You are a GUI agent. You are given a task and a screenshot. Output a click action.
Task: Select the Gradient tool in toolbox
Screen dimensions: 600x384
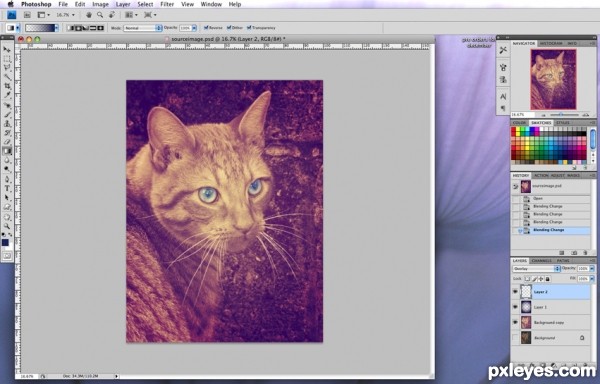(x=7, y=151)
